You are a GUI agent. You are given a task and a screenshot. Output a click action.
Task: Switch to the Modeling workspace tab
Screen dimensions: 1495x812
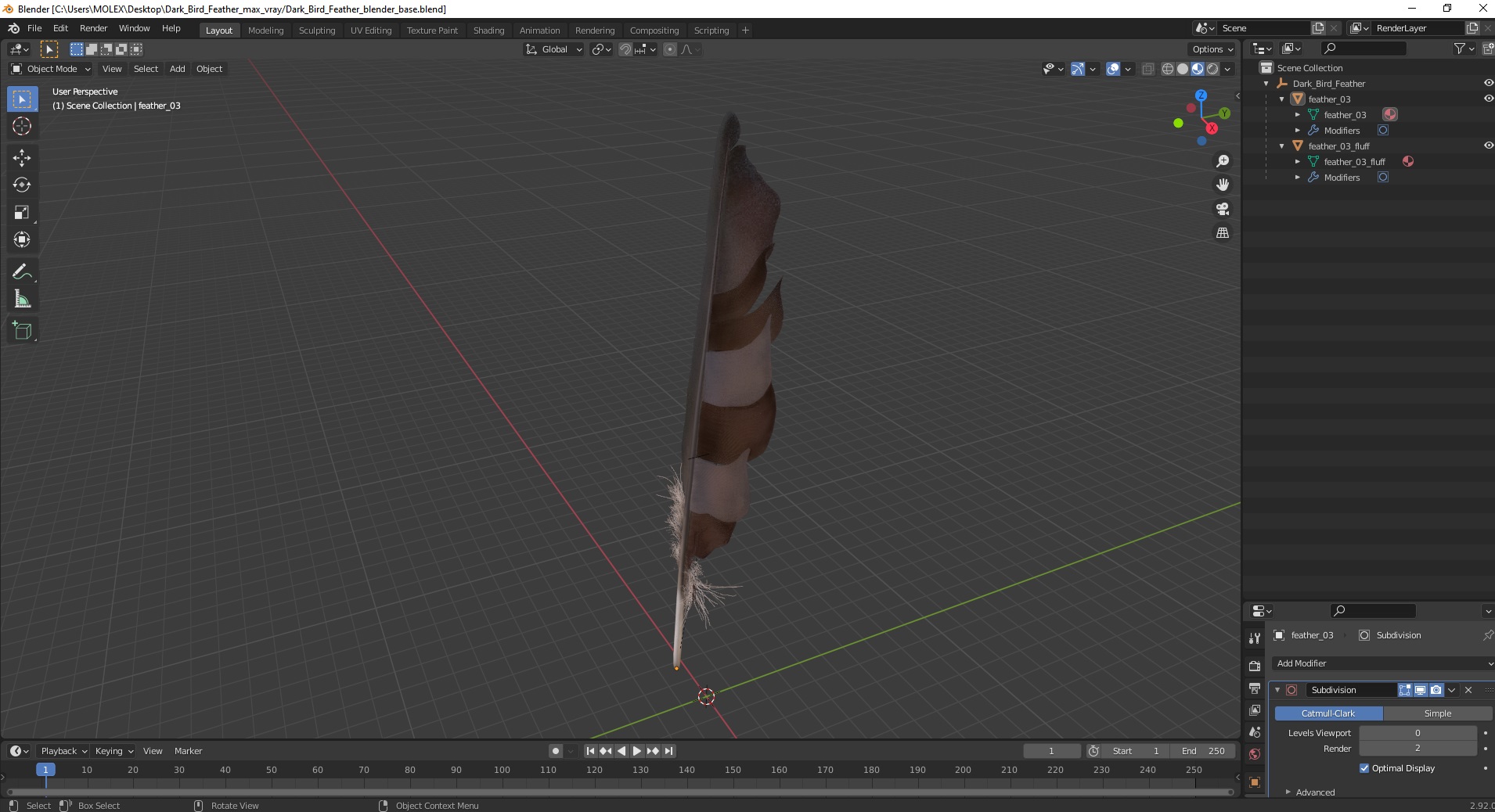(265, 31)
